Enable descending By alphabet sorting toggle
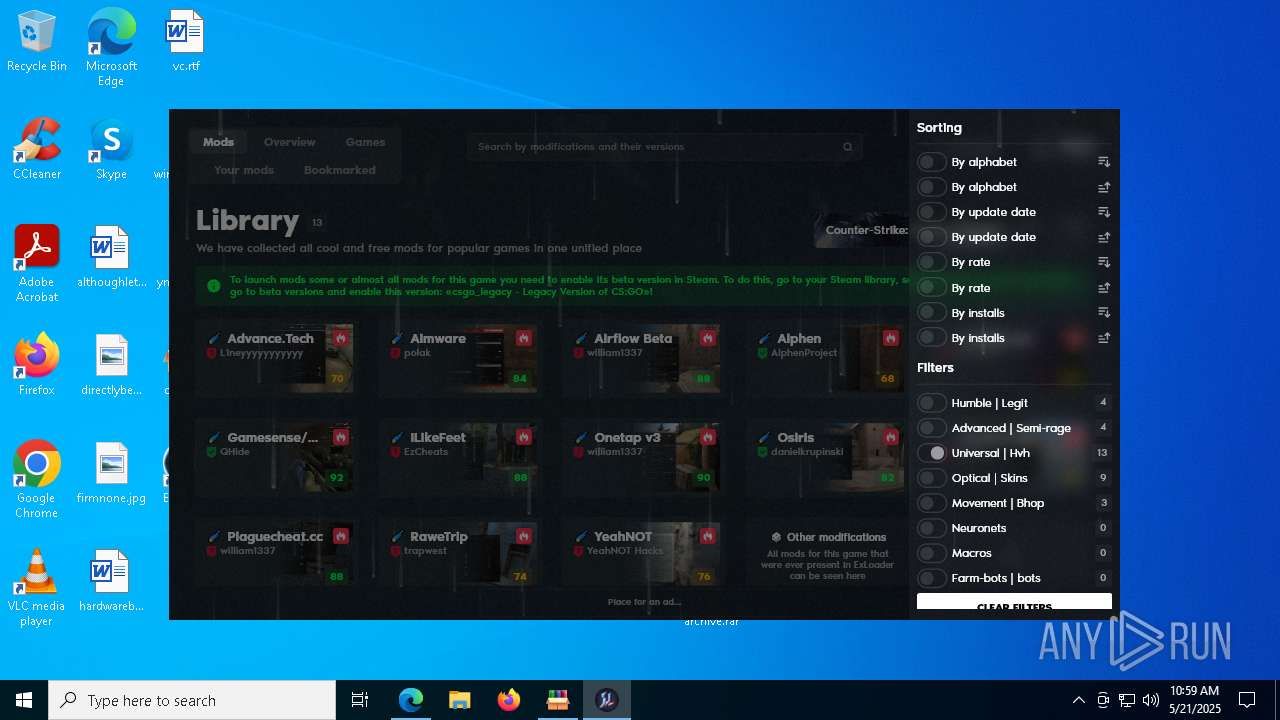This screenshot has height=720, width=1280. [x=931, y=162]
